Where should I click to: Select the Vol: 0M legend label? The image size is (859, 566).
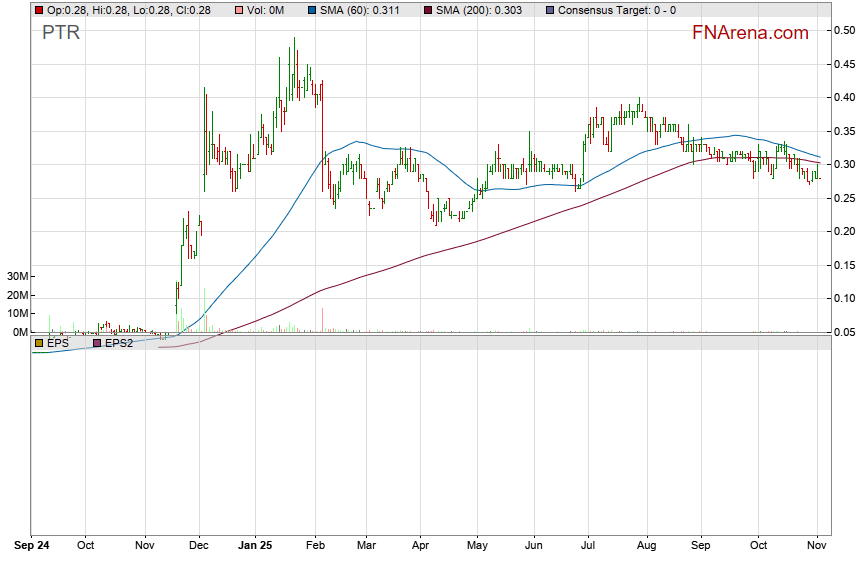(x=266, y=9)
